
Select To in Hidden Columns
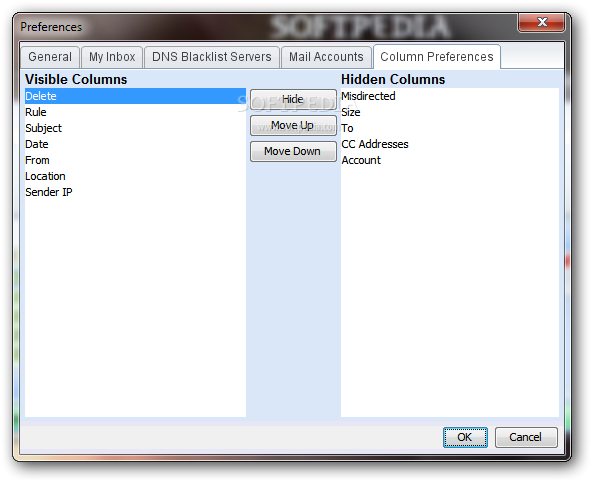pyautogui.click(x=450, y=128)
